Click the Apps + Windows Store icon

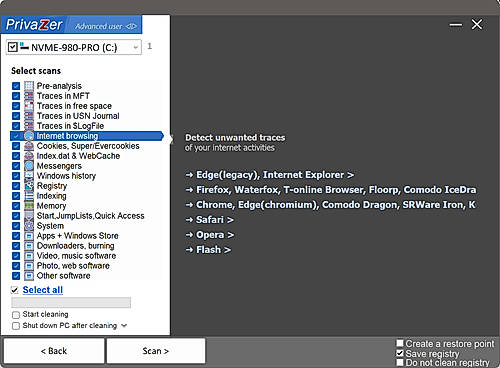29,236
